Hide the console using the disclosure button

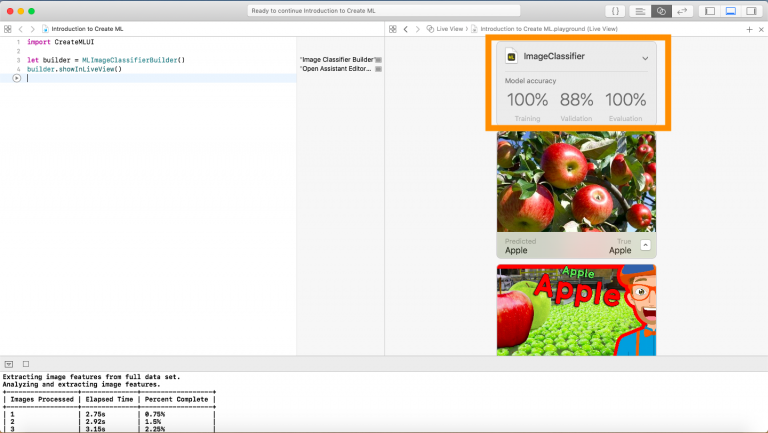9,364
